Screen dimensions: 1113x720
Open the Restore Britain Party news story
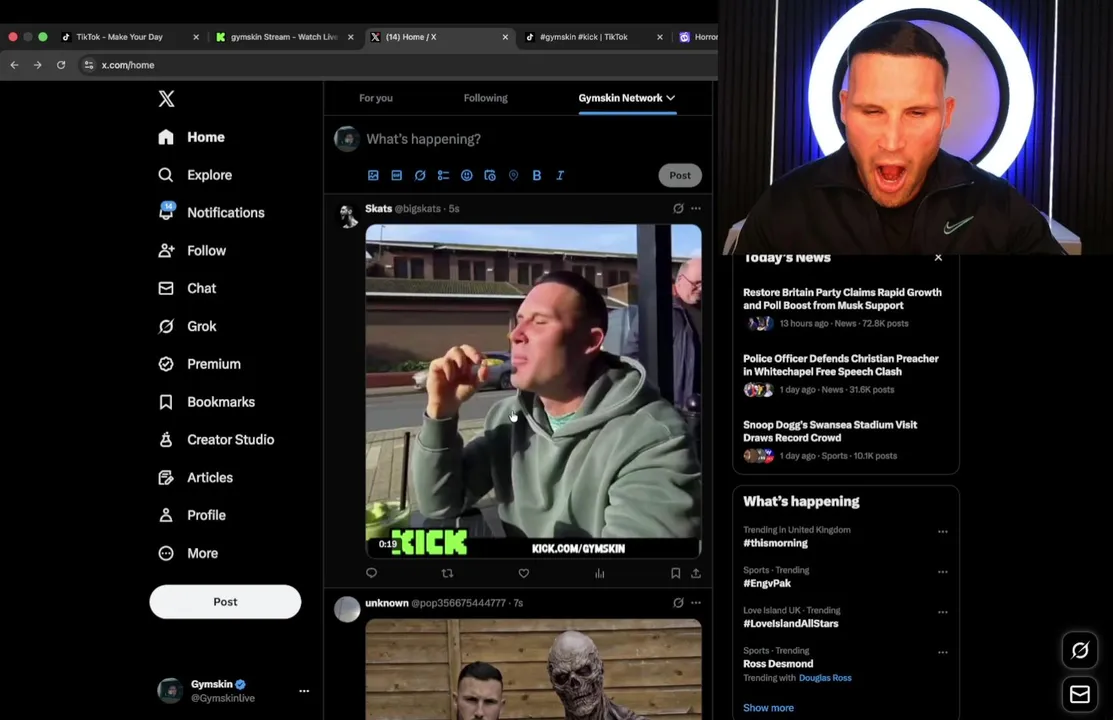click(x=843, y=299)
